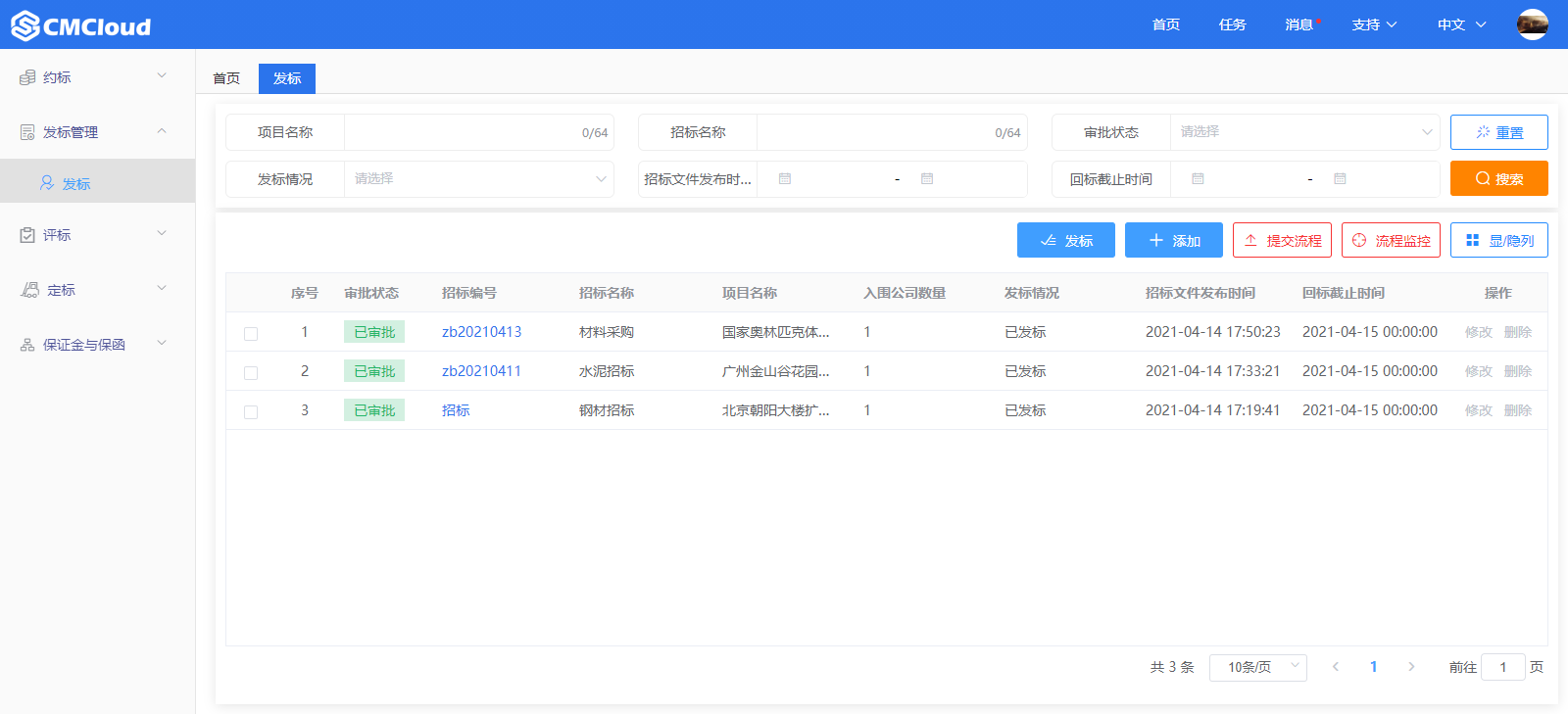The image size is (1568, 714).
Task: Click 删除 for the 材料采购 row
Action: 1518,332
